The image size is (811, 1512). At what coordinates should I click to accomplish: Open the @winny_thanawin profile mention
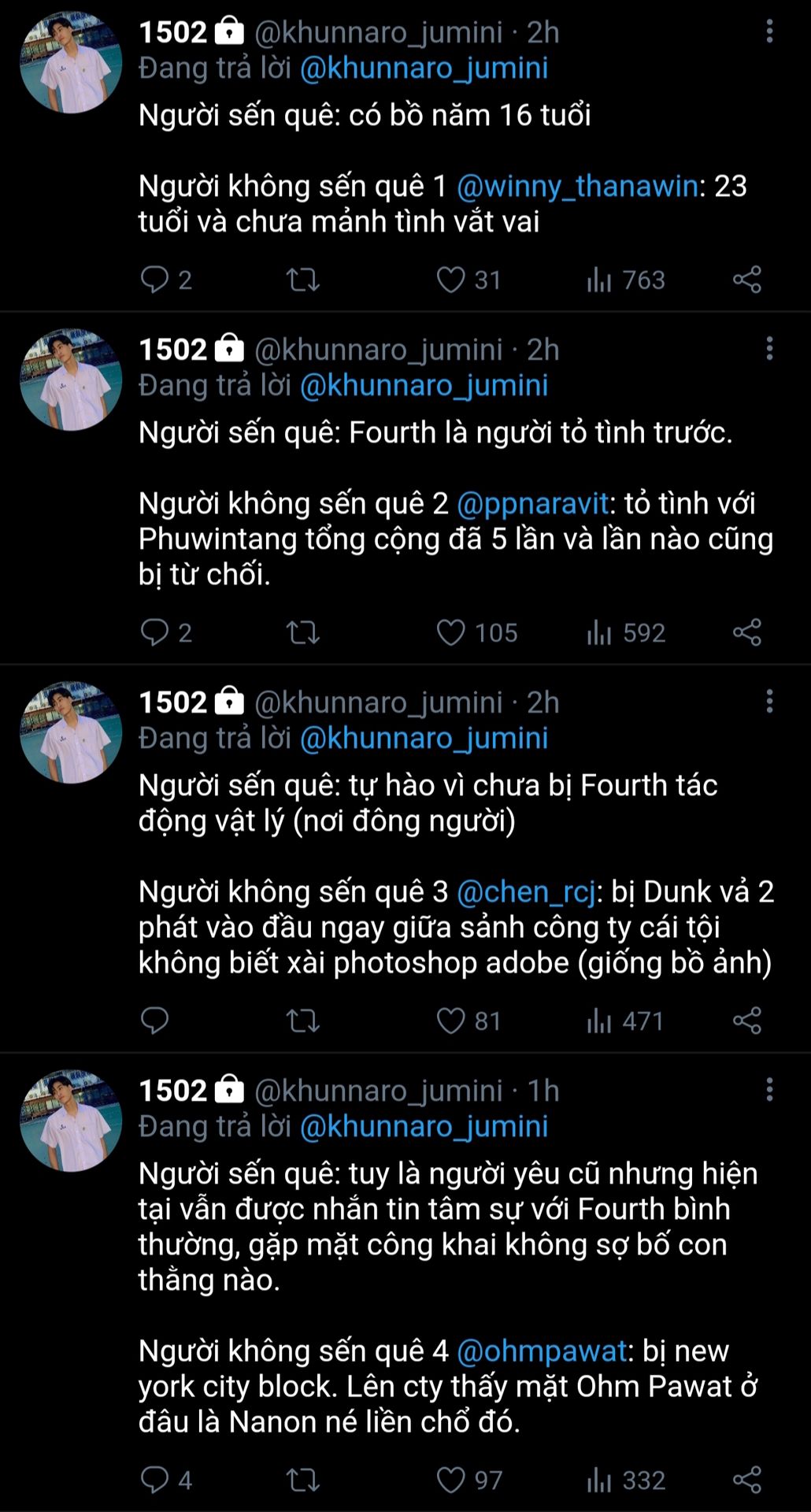[x=577, y=186]
